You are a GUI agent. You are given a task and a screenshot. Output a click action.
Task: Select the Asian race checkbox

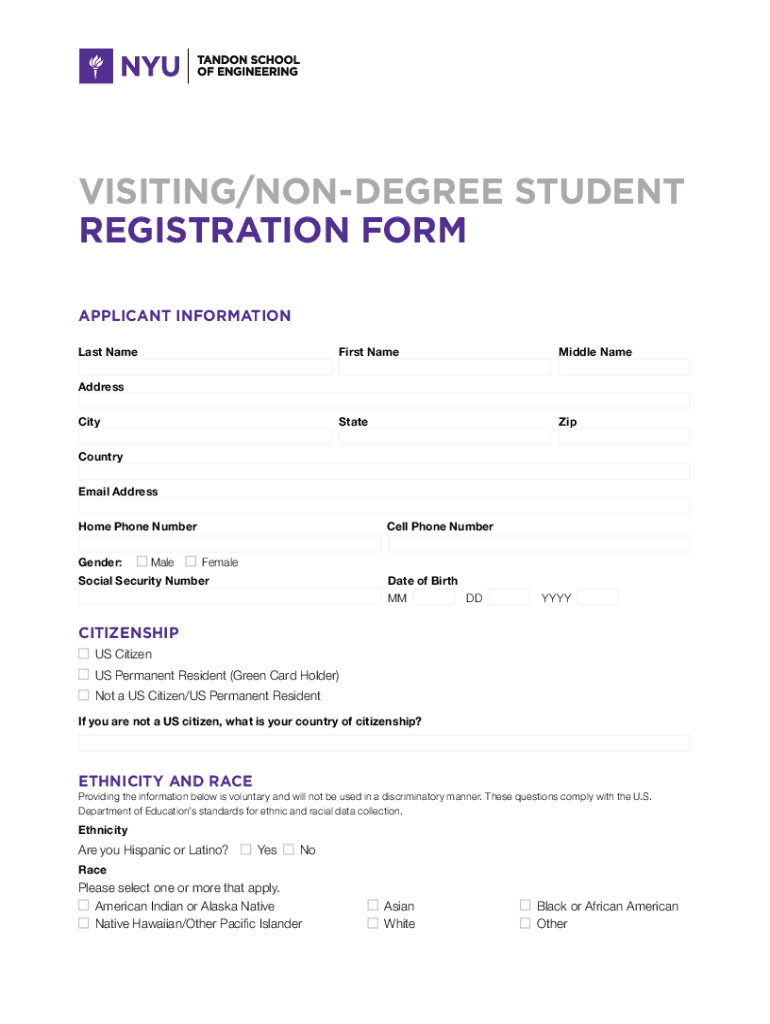coord(373,906)
